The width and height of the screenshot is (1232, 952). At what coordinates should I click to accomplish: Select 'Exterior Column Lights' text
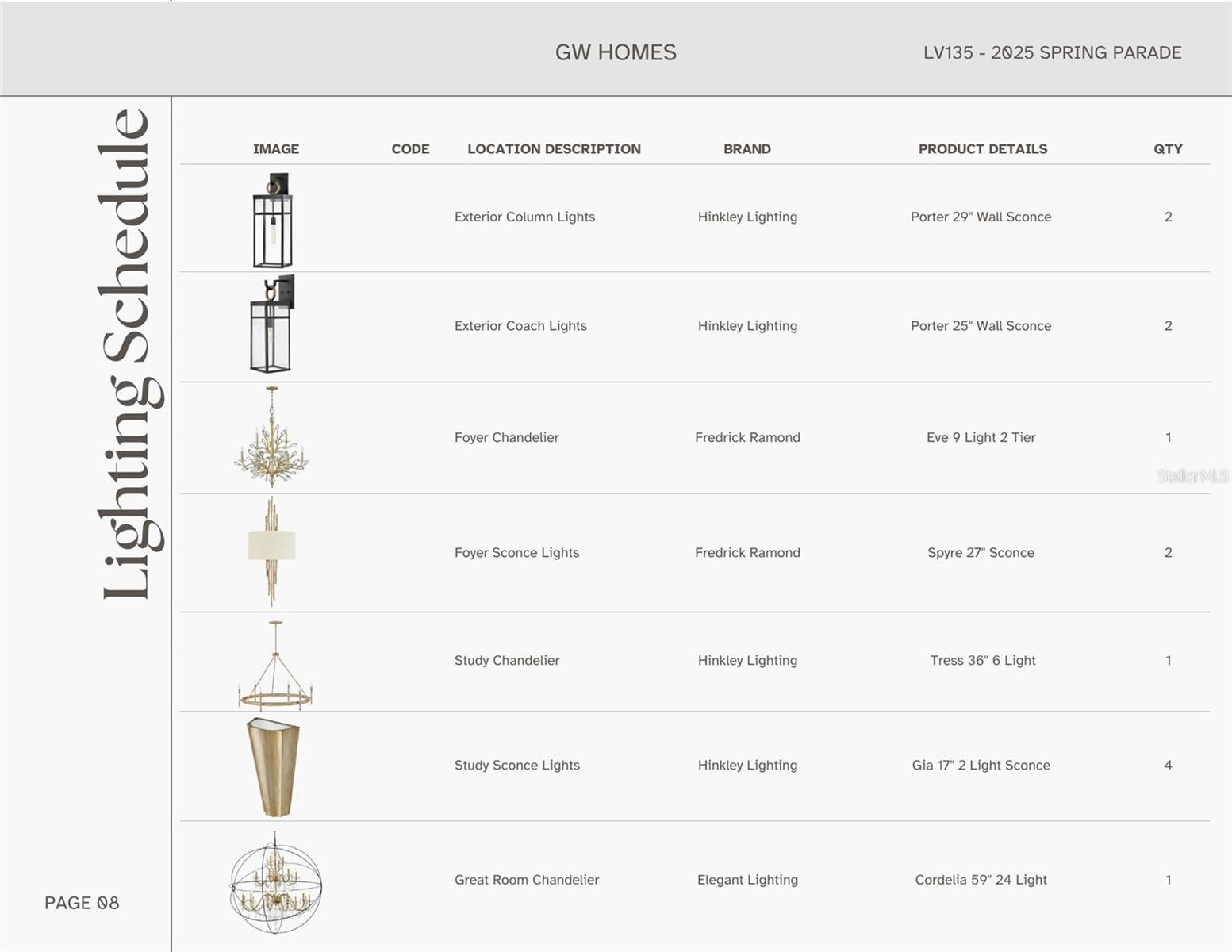524,217
